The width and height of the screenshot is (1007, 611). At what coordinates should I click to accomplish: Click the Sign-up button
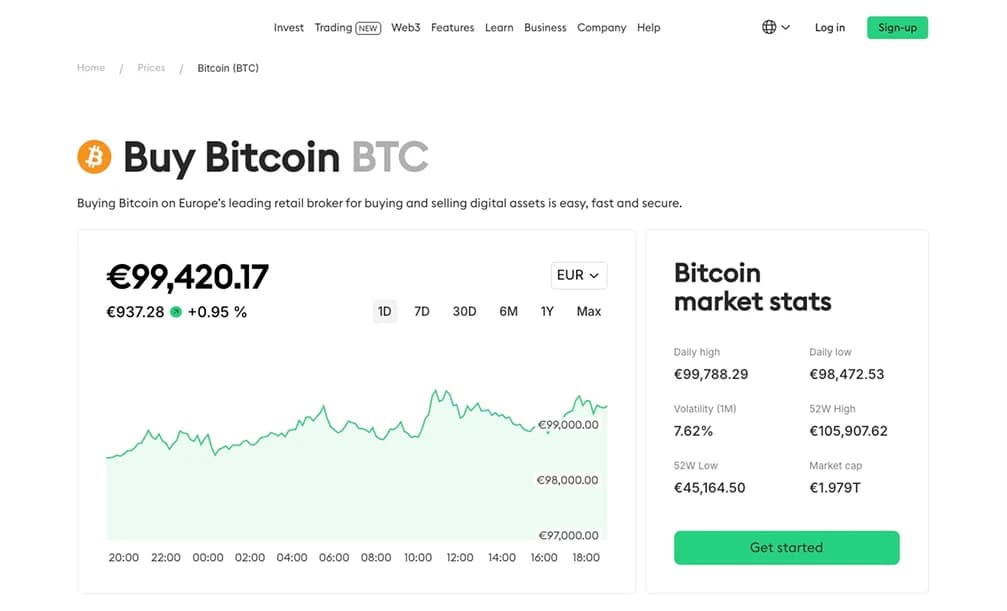tap(896, 27)
